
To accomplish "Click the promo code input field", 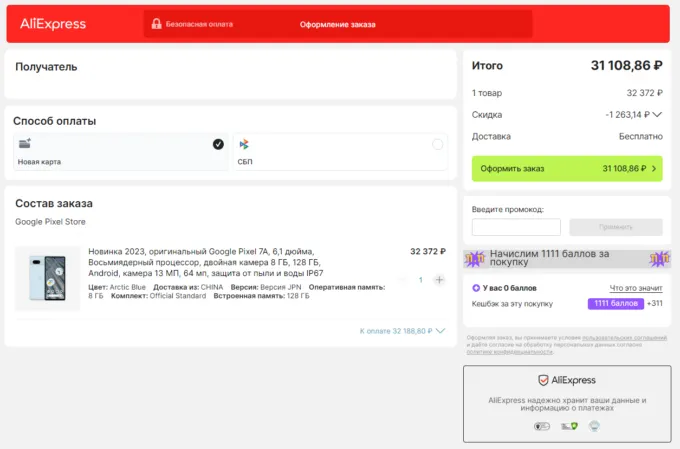I will coord(516,227).
